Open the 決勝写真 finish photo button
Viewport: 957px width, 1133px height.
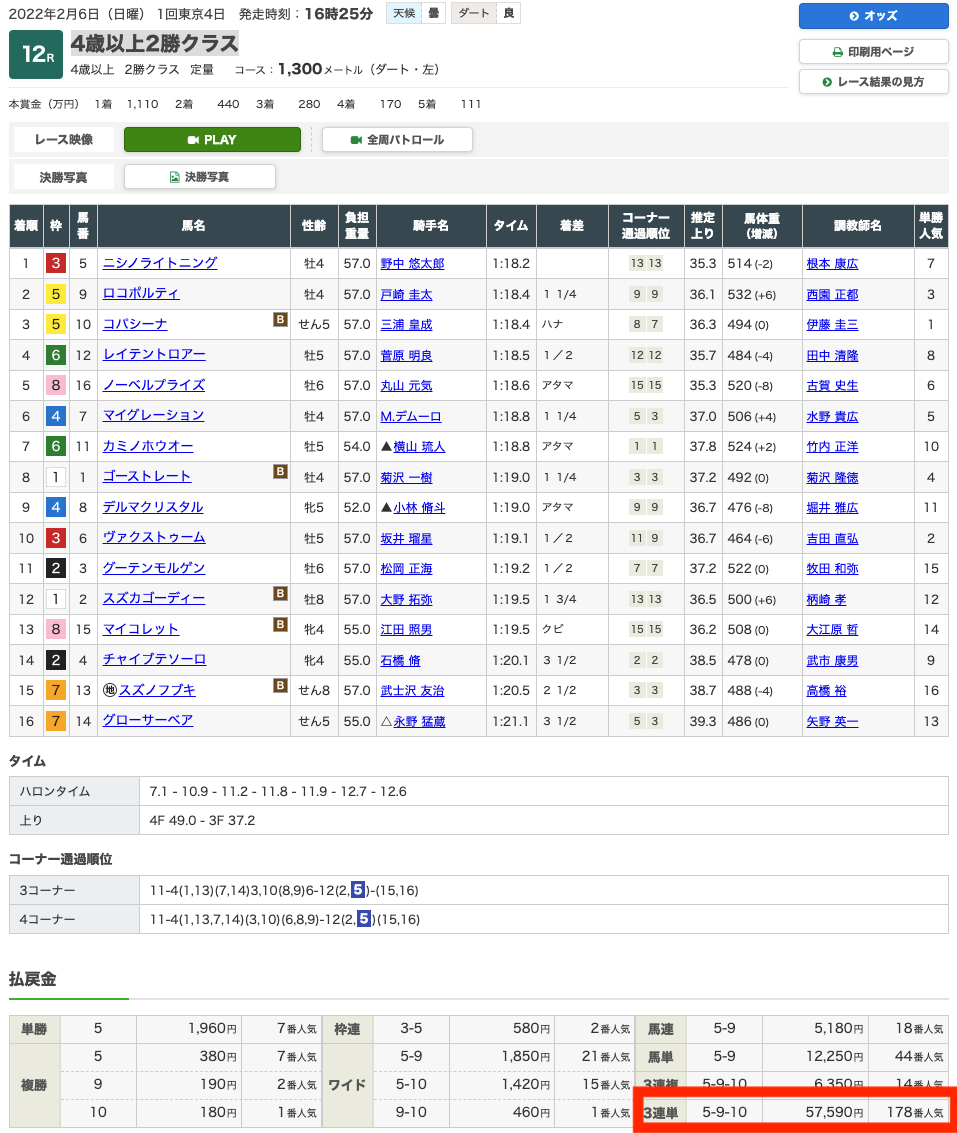click(199, 177)
